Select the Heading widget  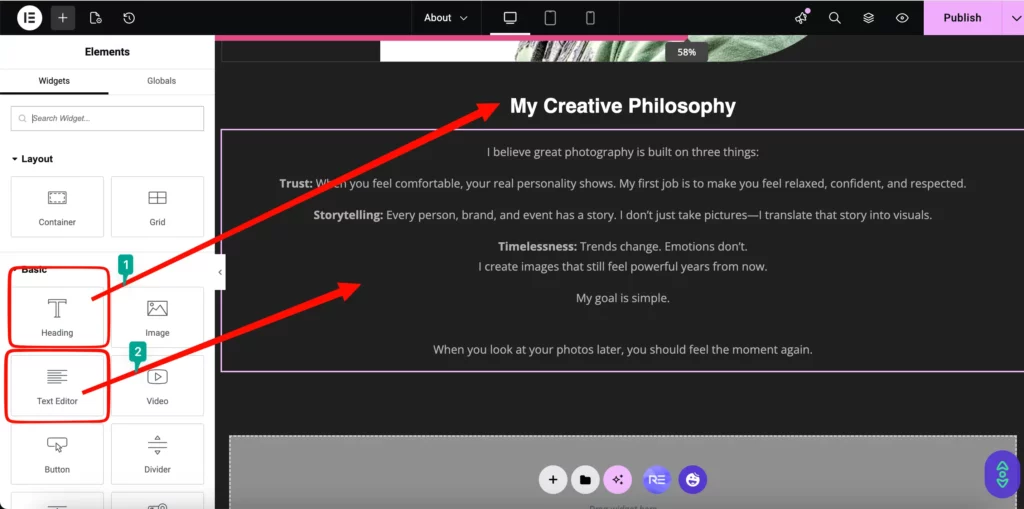(x=57, y=317)
